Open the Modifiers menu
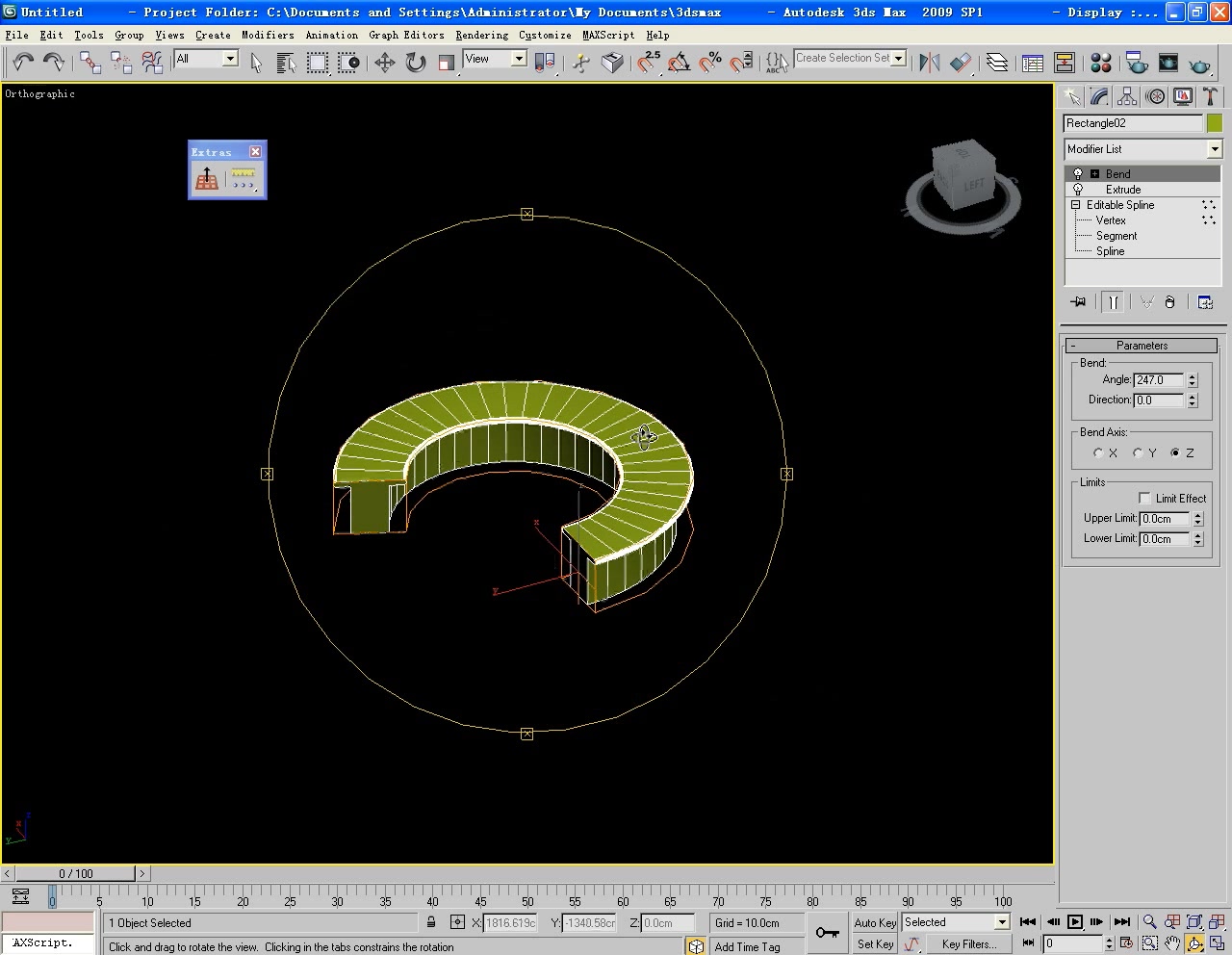This screenshot has width=1232, height=955. tap(268, 35)
